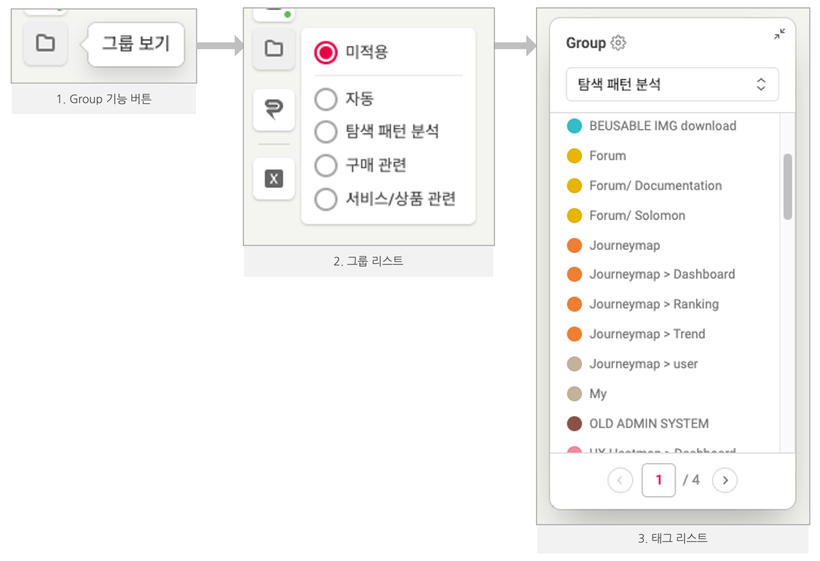
Task: Go to previous tag page arrow
Action: click(x=620, y=480)
